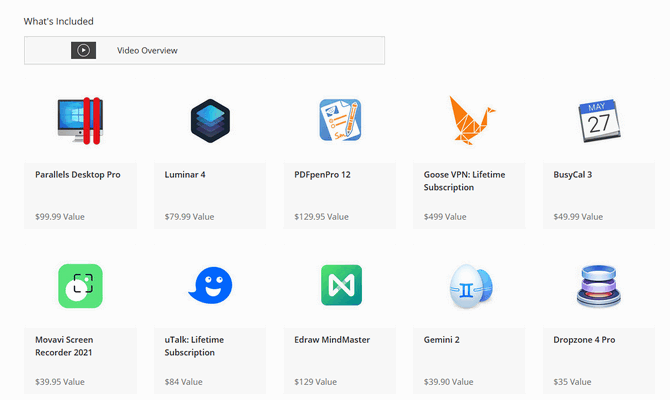This screenshot has width=670, height=400.
Task: Click the Movavi Screen Recorder icon
Action: coord(80,286)
